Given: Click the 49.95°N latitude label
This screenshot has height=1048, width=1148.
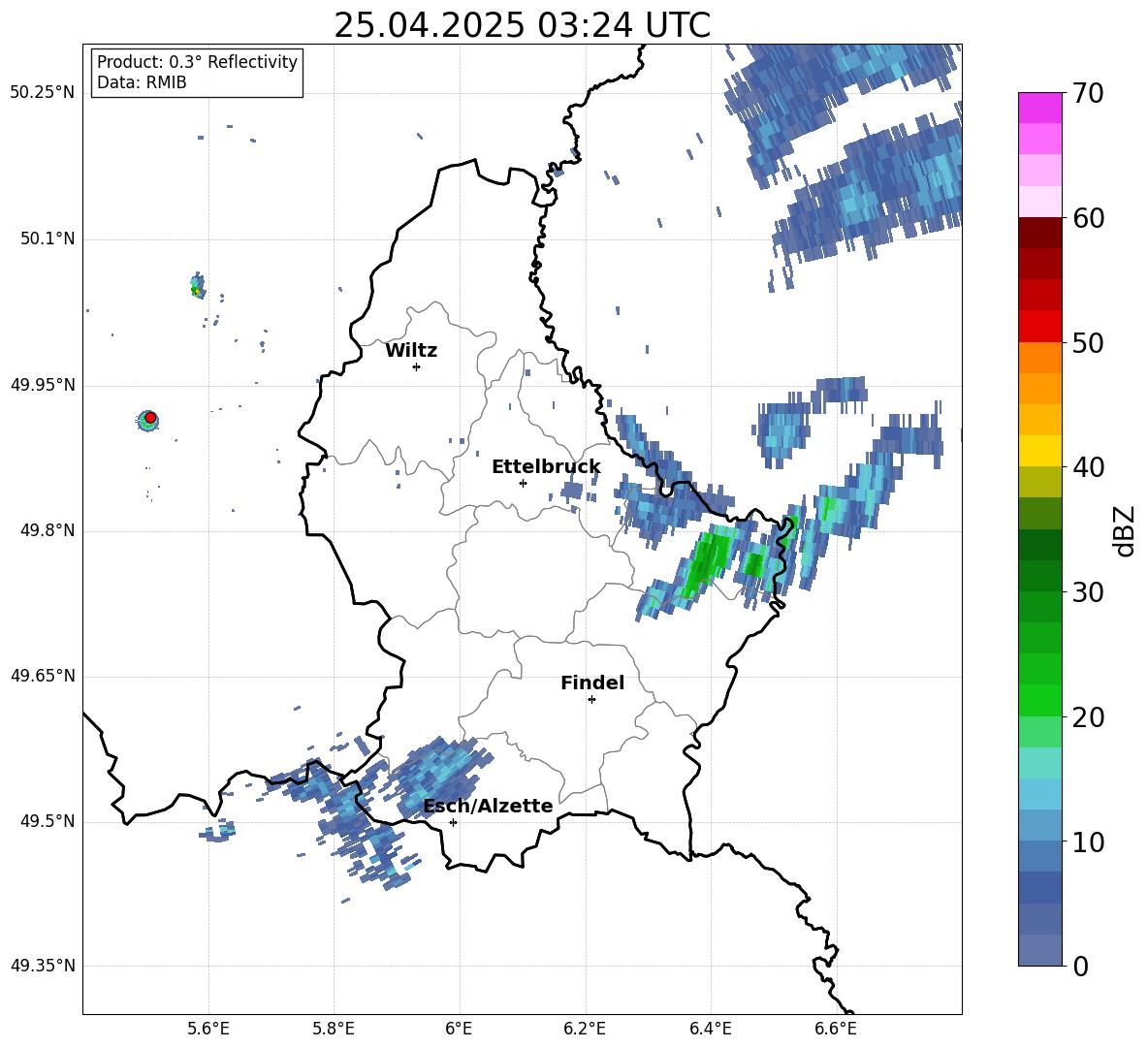Looking at the screenshot, I should point(43,385).
